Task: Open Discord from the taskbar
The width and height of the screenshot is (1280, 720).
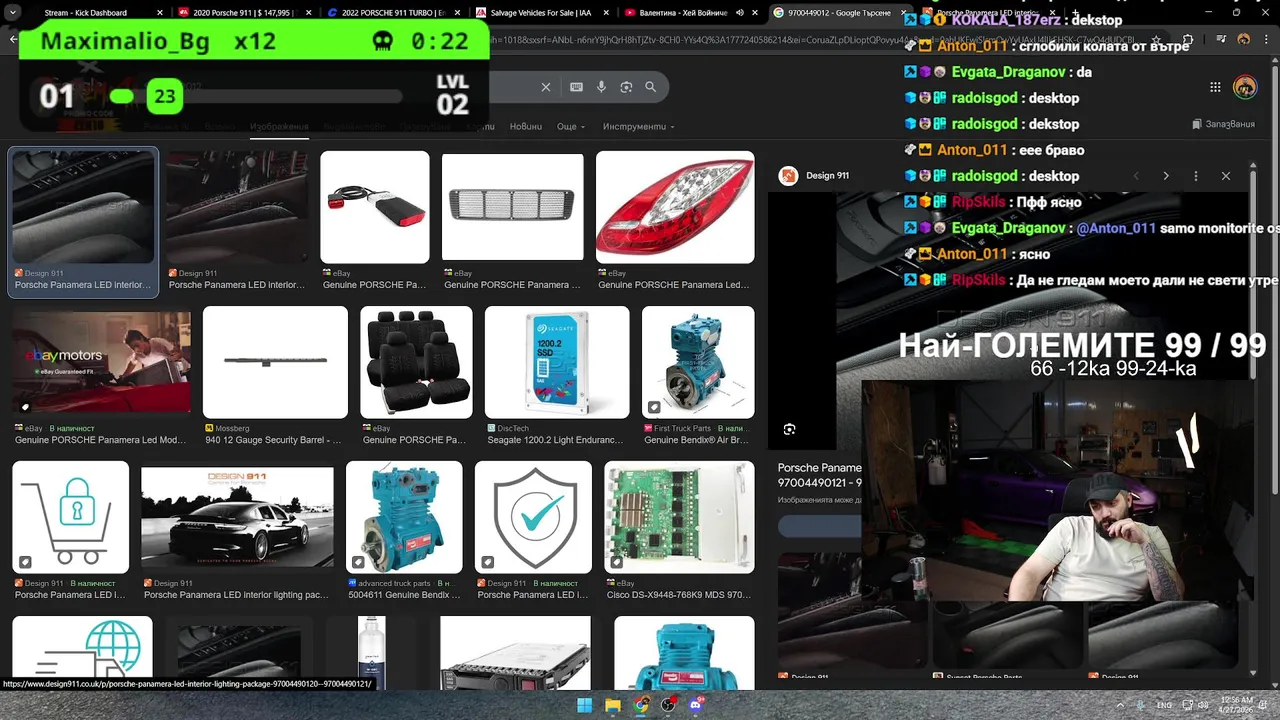Action: 697,705
